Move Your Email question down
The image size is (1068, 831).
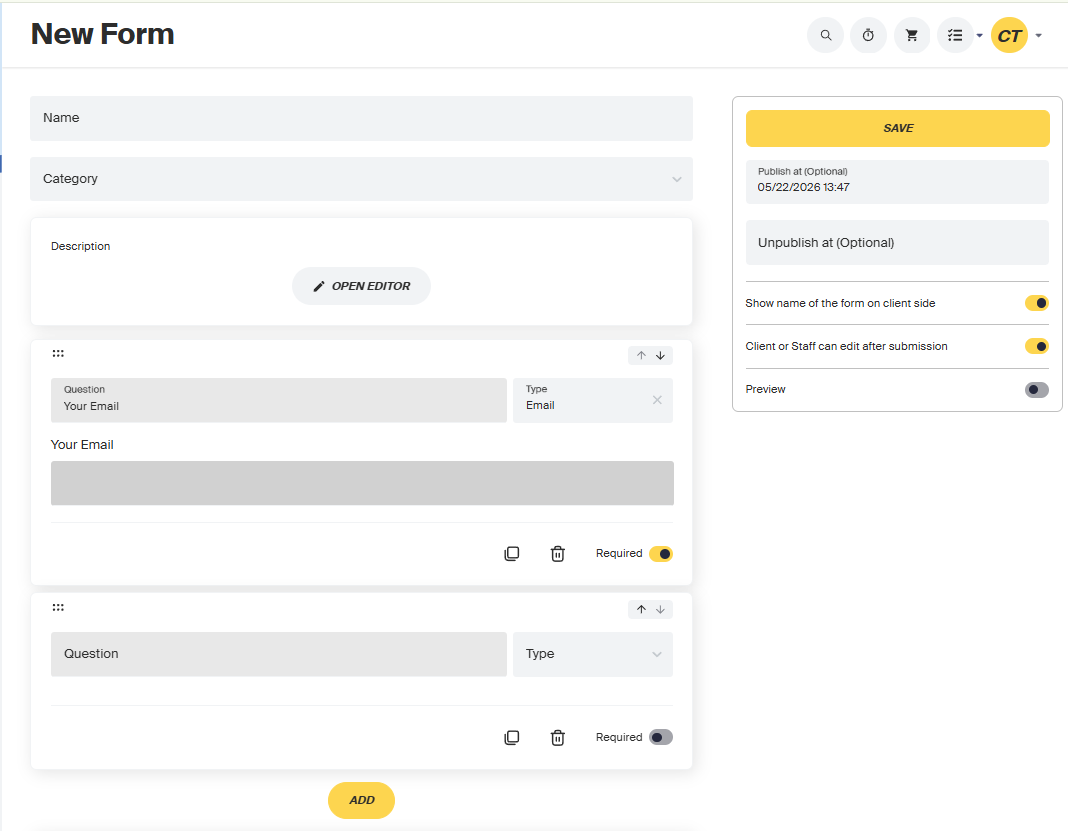(660, 356)
